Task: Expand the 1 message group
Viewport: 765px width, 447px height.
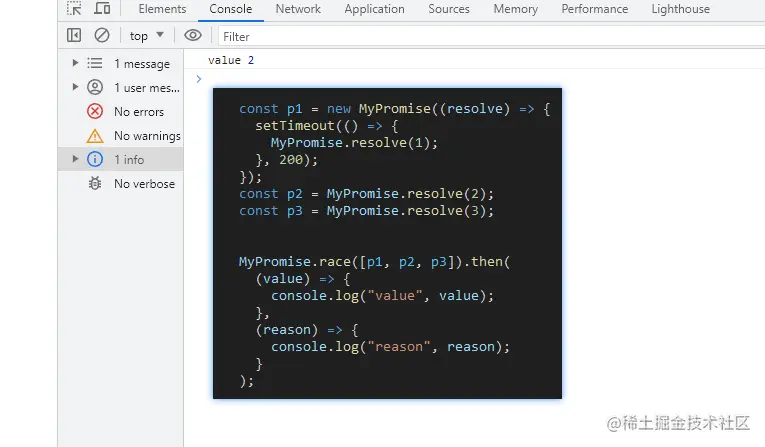Action: (x=75, y=63)
